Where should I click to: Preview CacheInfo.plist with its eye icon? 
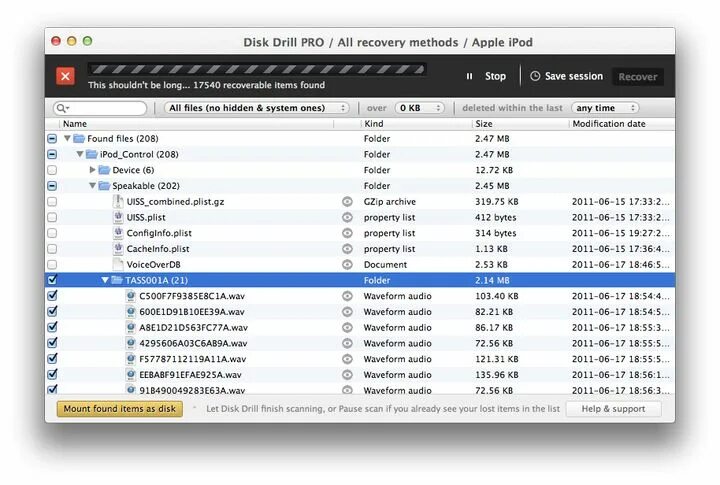[x=347, y=248]
